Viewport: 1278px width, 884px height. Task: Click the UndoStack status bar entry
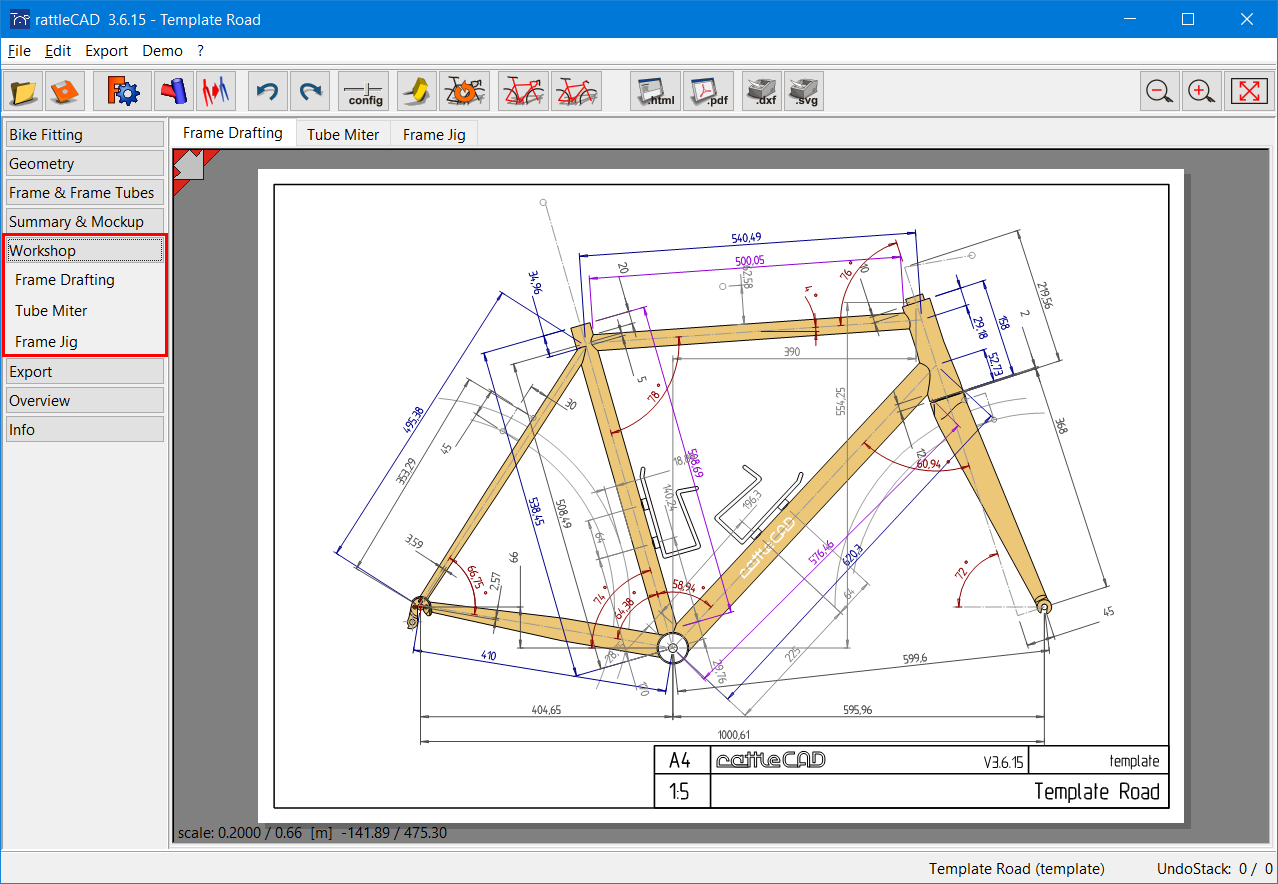pyautogui.click(x=1215, y=868)
